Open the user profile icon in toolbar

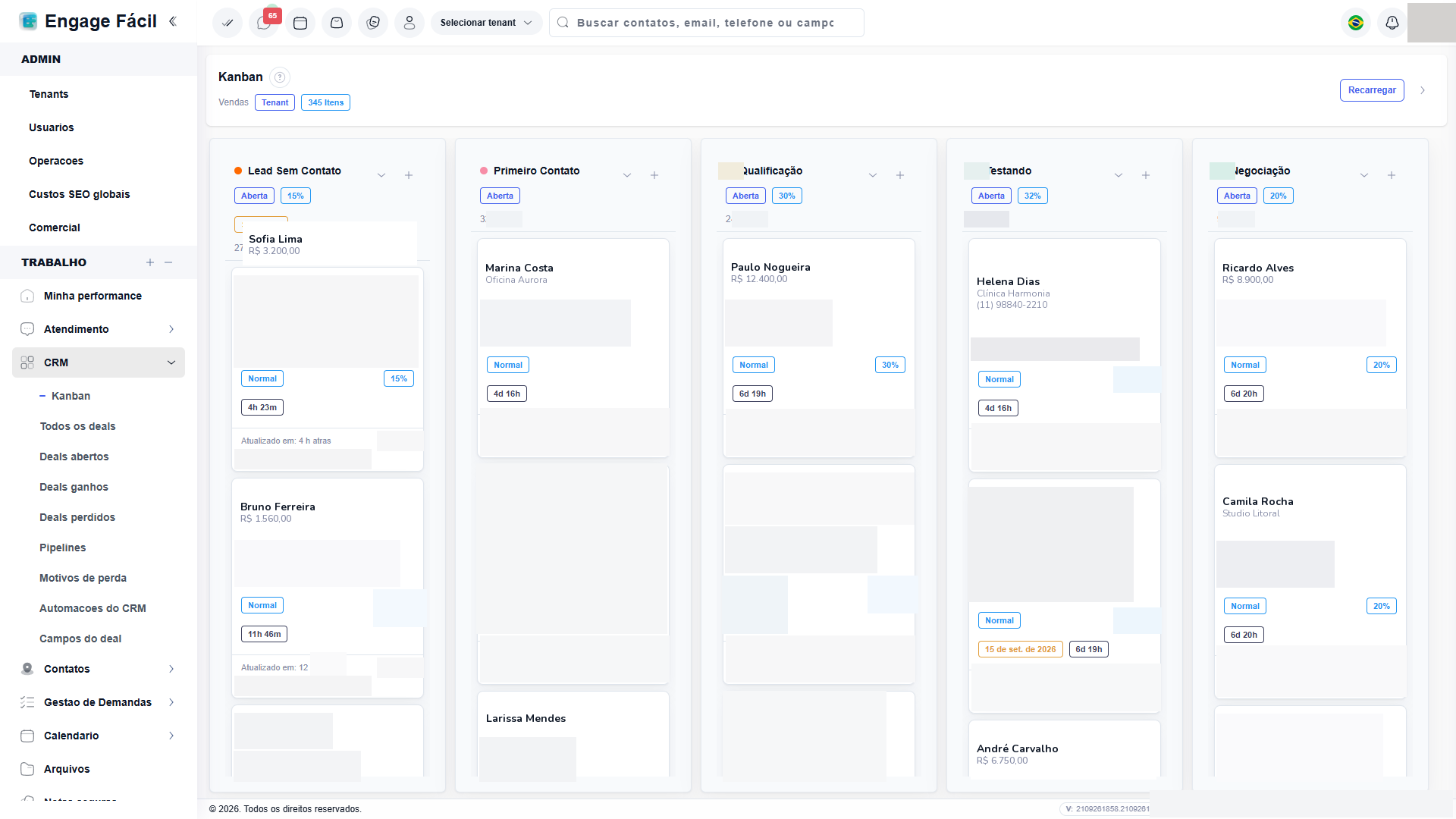(409, 23)
